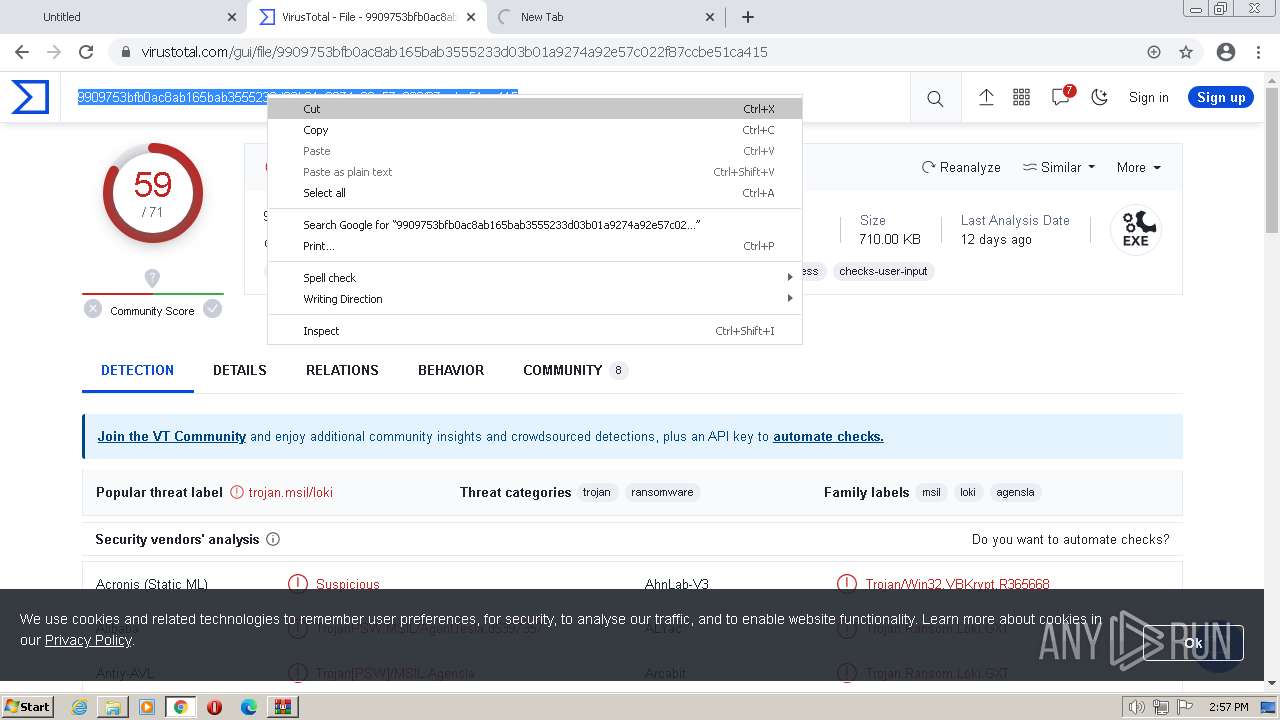Image resolution: width=1280 pixels, height=720 pixels.
Task: Click the loki family label
Action: (968, 492)
